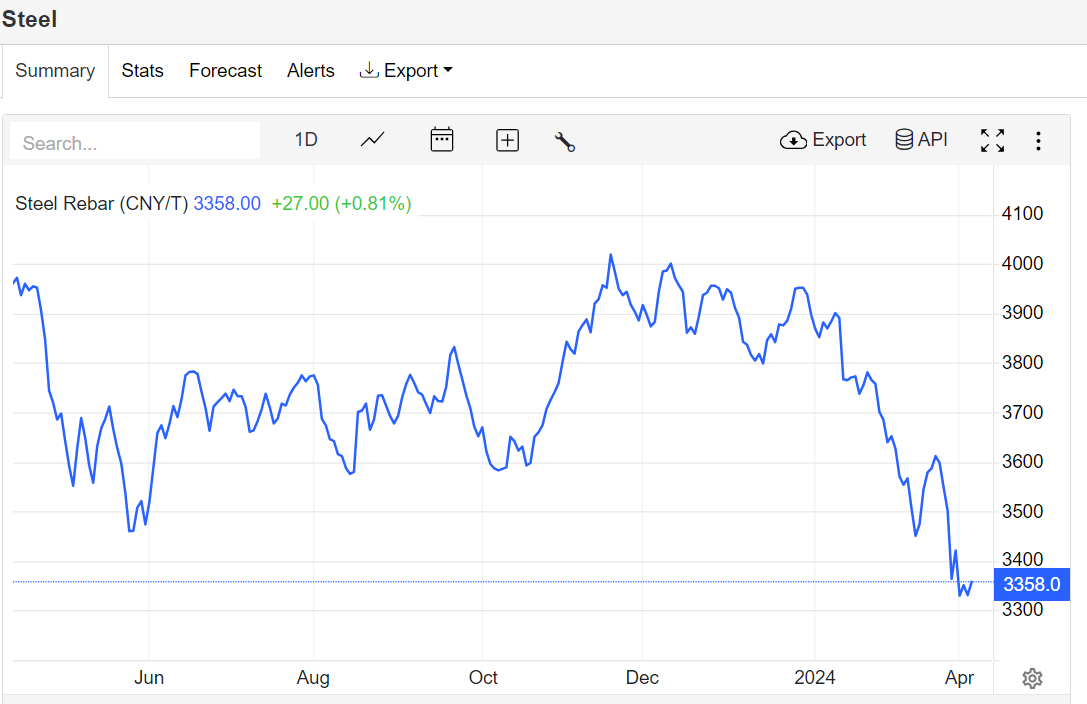This screenshot has height=704, width=1087.
Task: Toggle fullscreen chart view
Action: tap(992, 141)
